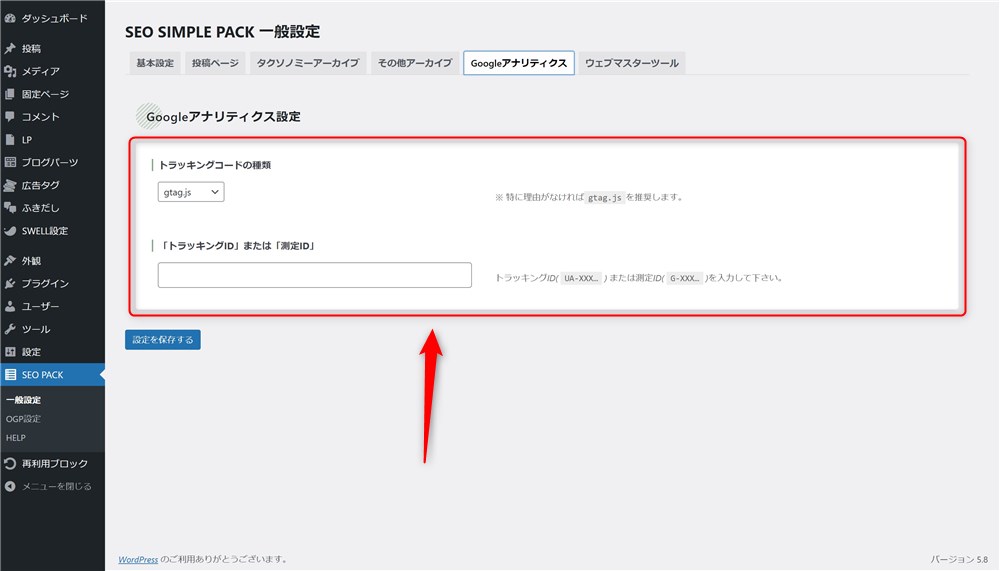Open the 投稿 menu item
This screenshot has width=1000, height=571.
tap(52, 48)
